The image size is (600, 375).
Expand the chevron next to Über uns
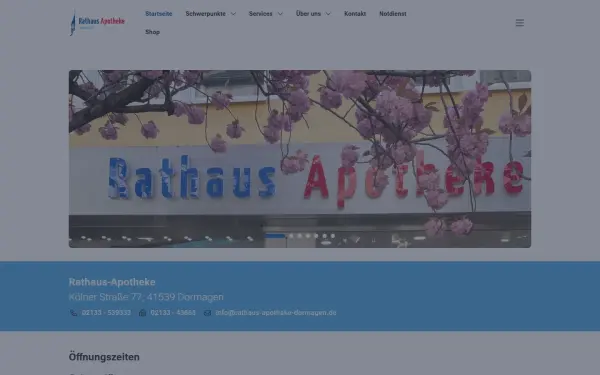pyautogui.click(x=328, y=14)
